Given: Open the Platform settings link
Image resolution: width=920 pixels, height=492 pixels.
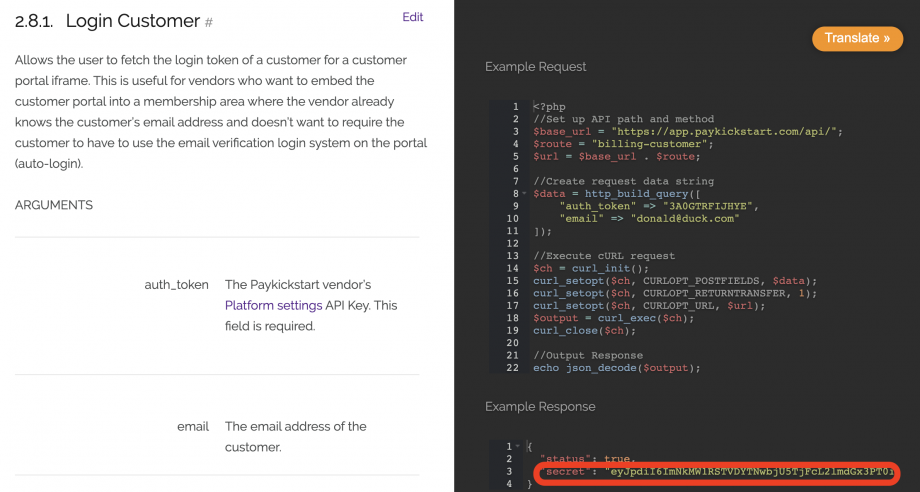Looking at the screenshot, I should [x=273, y=306].
